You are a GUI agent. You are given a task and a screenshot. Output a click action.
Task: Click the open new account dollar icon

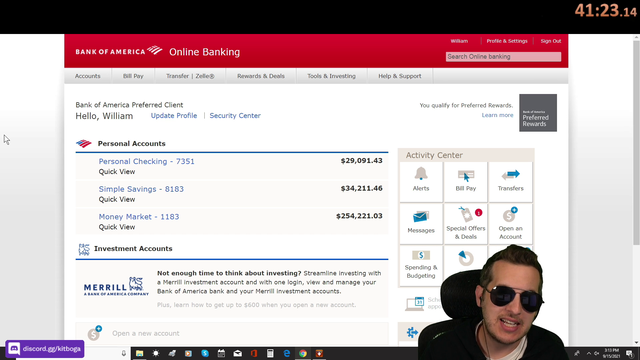click(x=94, y=333)
